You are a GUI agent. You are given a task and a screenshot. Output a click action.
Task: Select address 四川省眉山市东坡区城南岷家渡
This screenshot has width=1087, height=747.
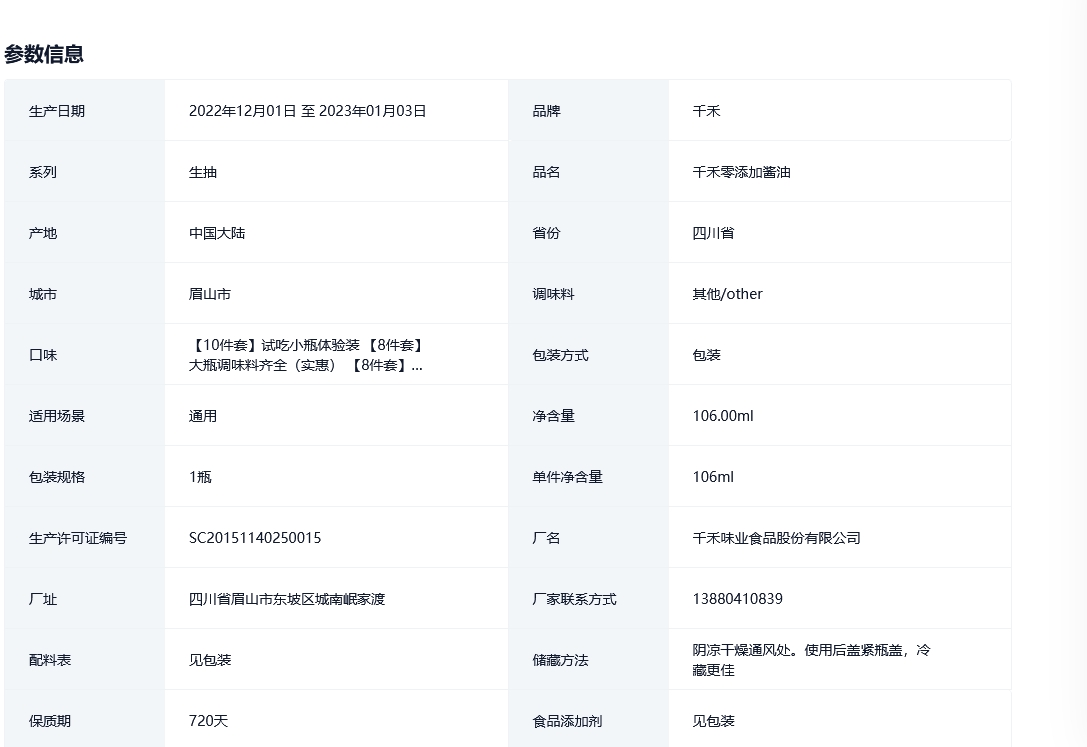pyautogui.click(x=286, y=599)
